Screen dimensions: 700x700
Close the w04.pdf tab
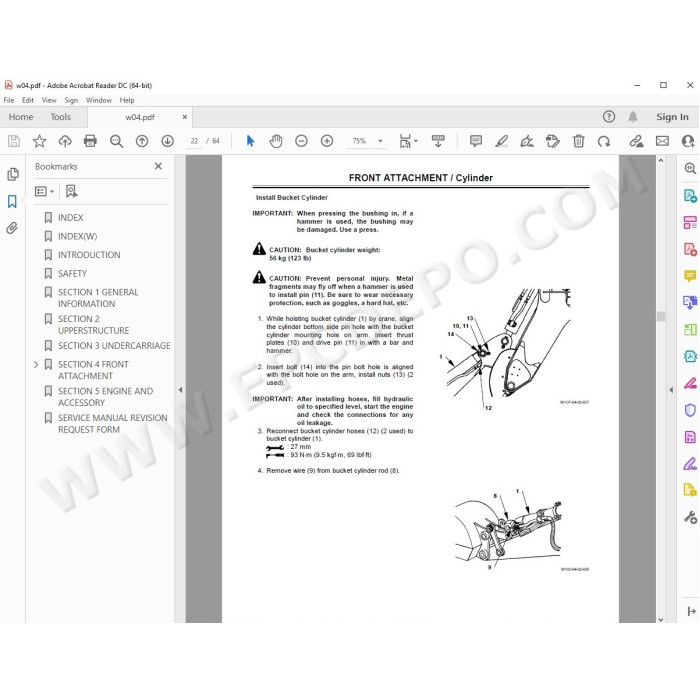(x=184, y=117)
